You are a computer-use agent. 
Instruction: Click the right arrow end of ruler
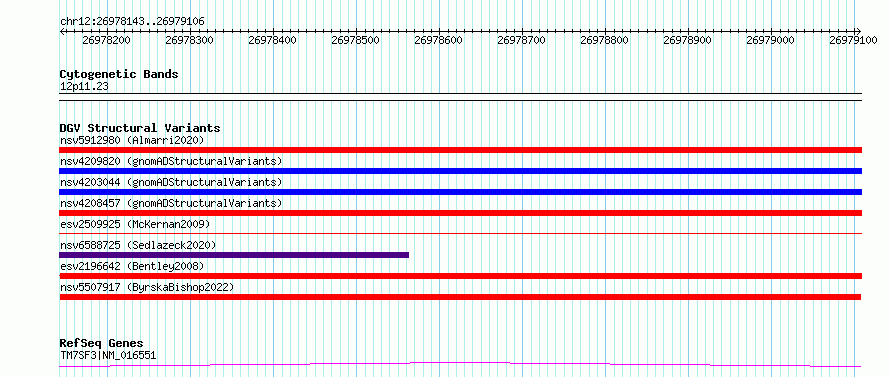click(x=858, y=31)
